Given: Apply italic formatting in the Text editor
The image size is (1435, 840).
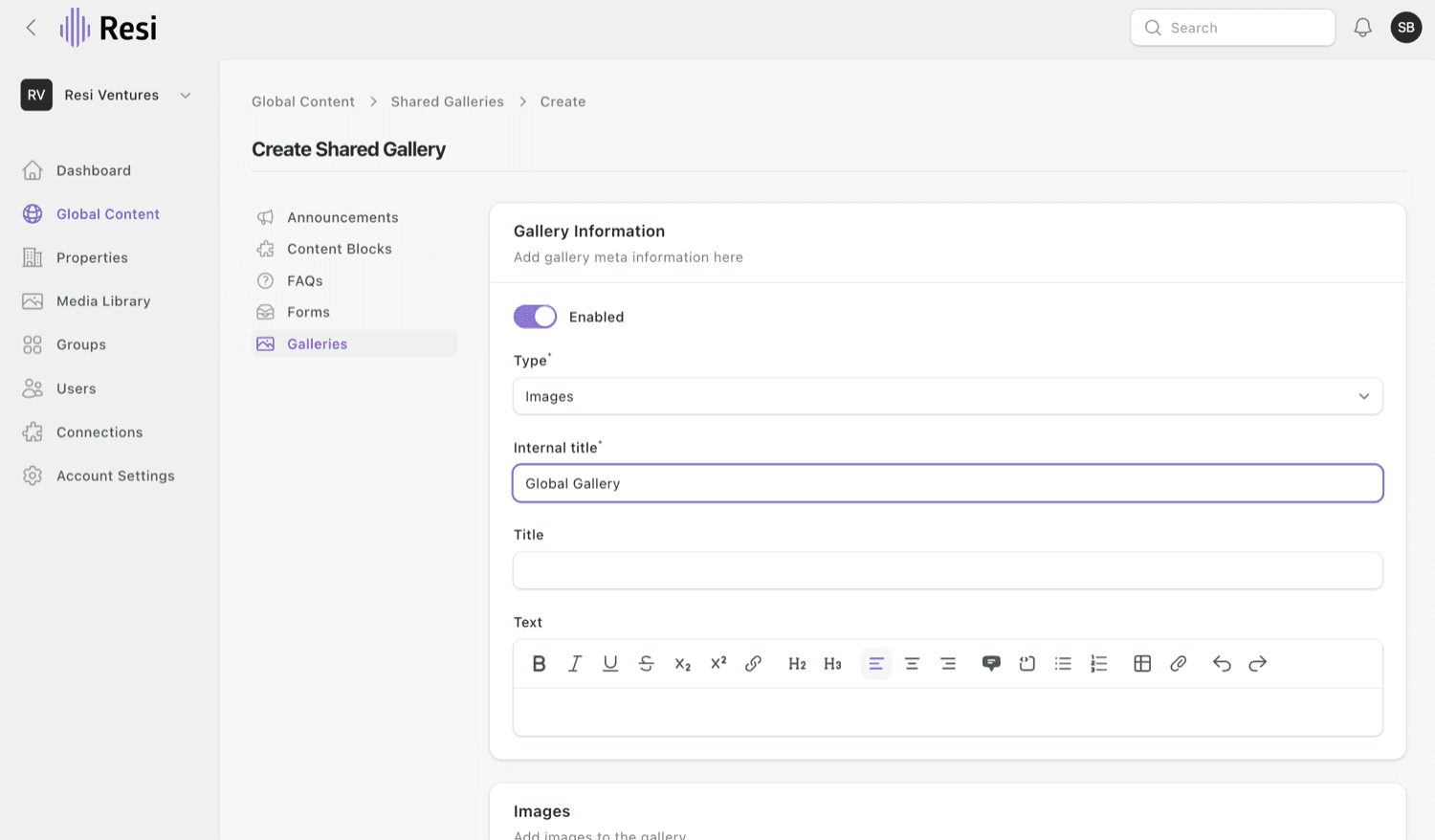Looking at the screenshot, I should [x=575, y=664].
